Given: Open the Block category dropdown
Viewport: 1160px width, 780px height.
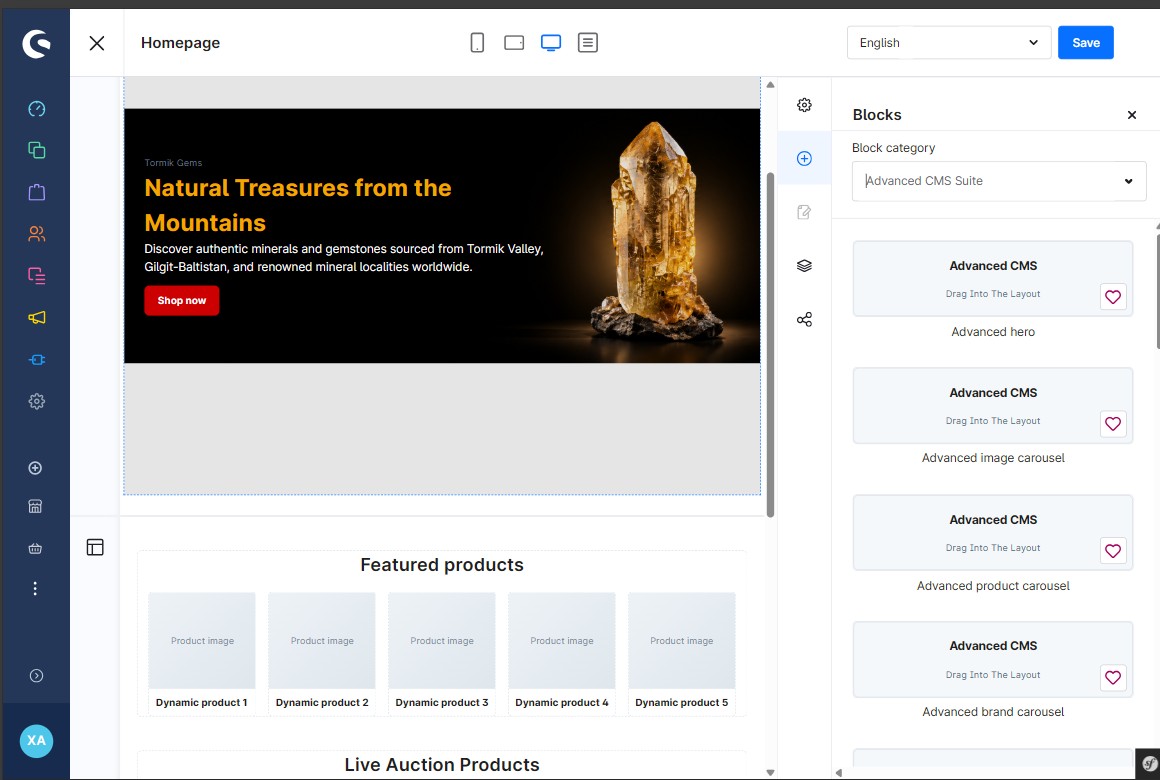Looking at the screenshot, I should [x=999, y=181].
